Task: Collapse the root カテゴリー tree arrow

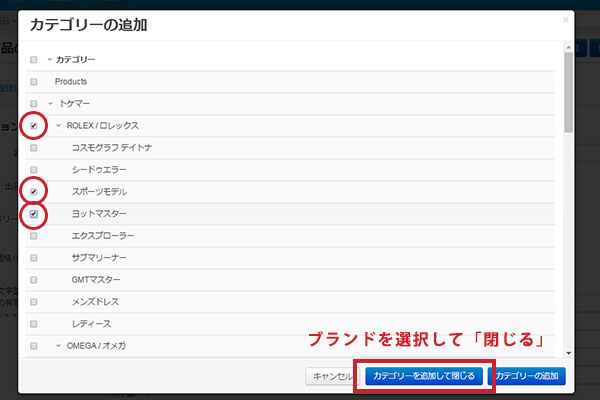Action: coord(49,60)
